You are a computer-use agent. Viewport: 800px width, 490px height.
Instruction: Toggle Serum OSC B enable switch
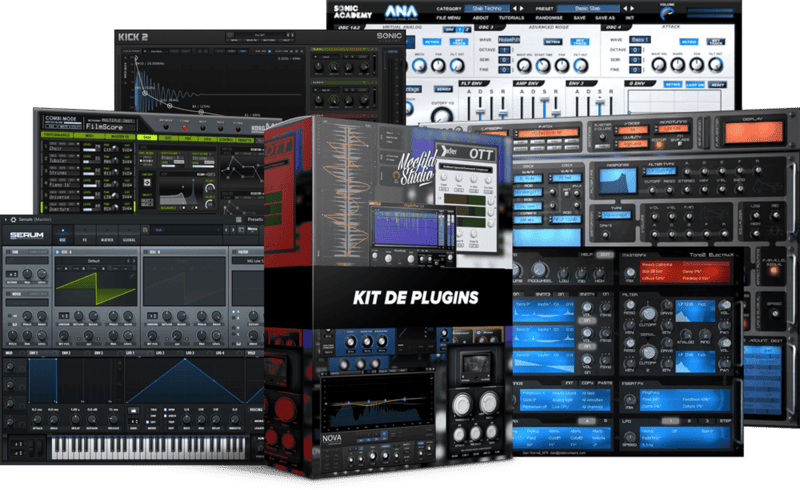(145, 252)
